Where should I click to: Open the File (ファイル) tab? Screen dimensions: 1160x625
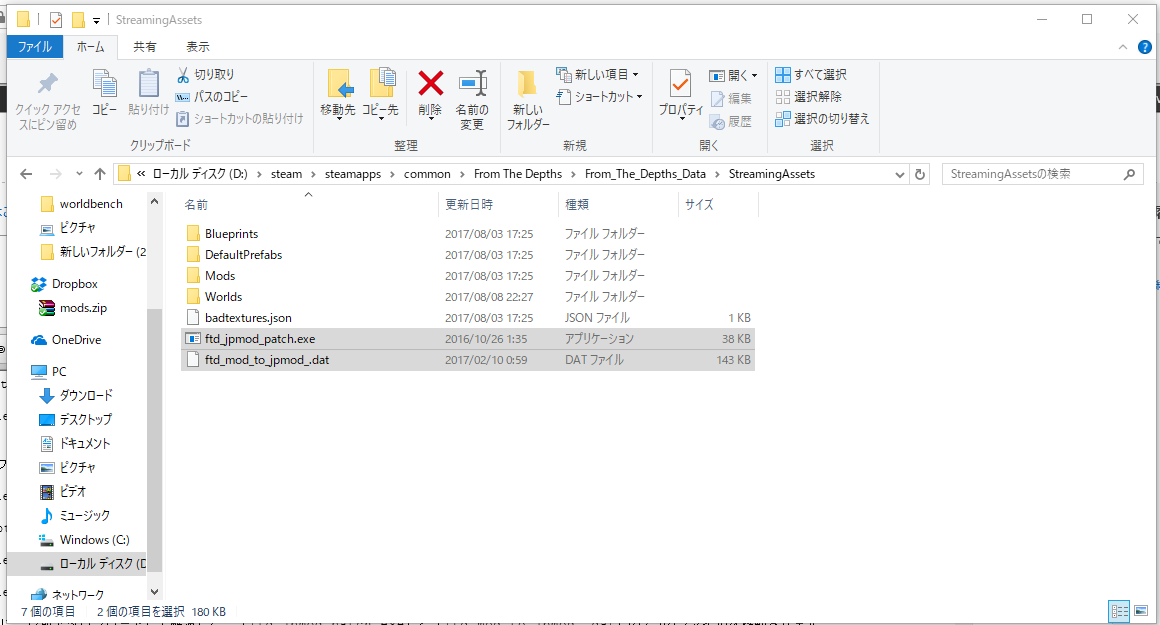pyautogui.click(x=35, y=47)
